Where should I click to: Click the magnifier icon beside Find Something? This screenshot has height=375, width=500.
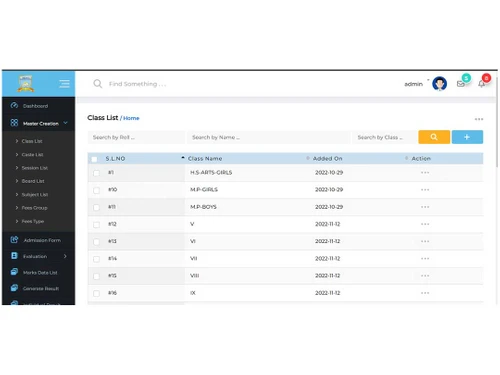97,84
